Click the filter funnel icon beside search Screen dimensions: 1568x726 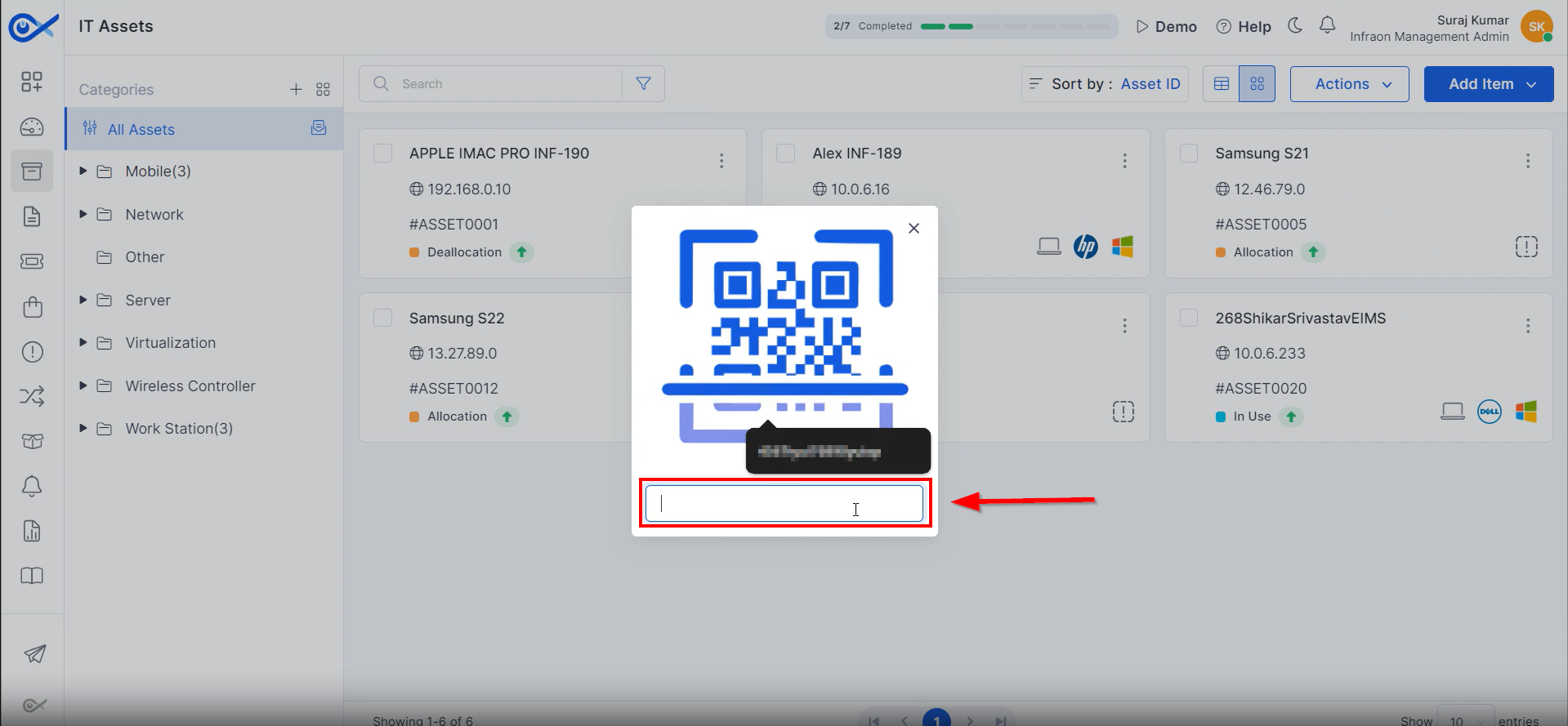pyautogui.click(x=643, y=83)
